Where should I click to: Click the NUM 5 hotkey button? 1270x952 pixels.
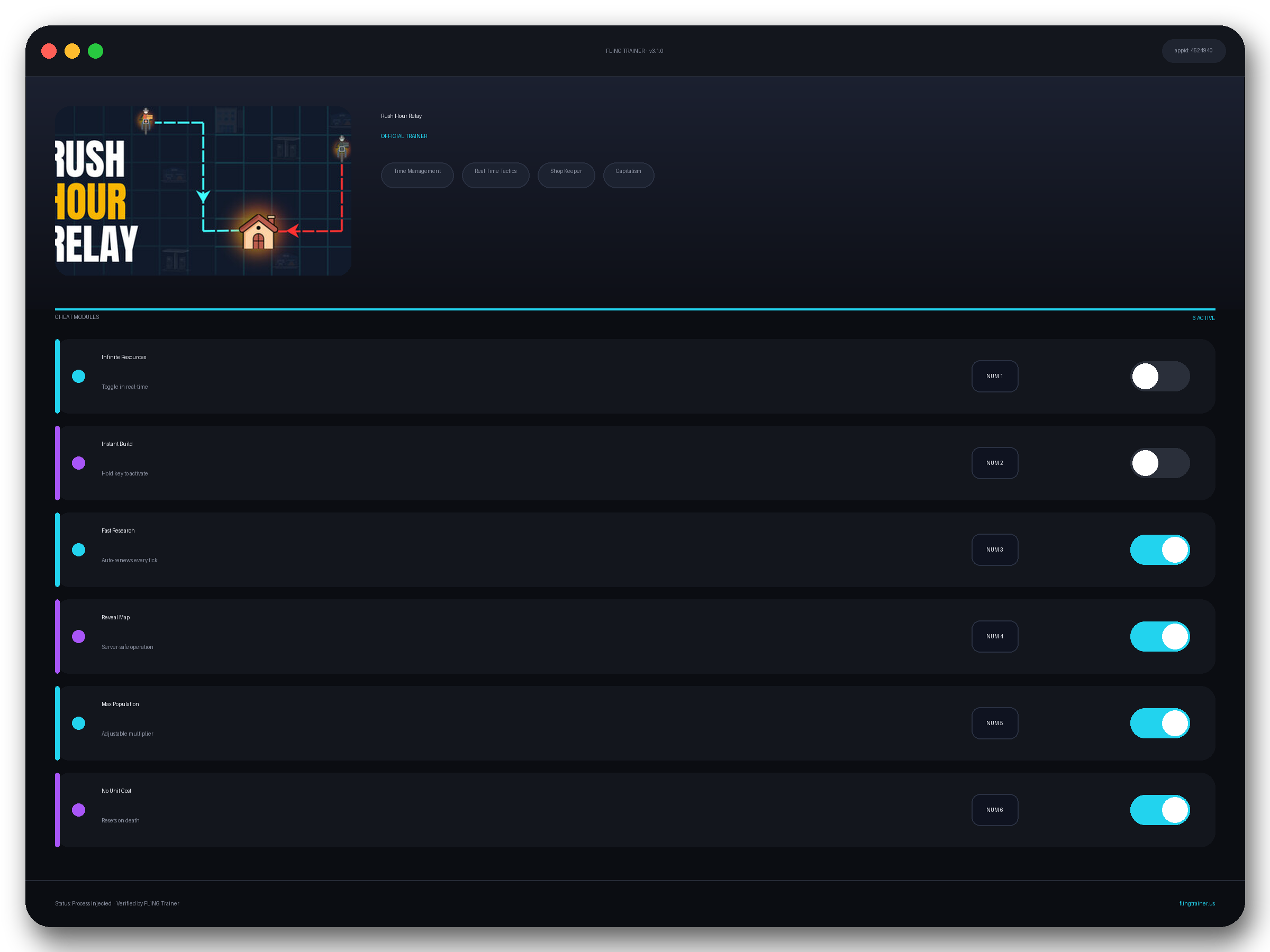click(x=994, y=723)
